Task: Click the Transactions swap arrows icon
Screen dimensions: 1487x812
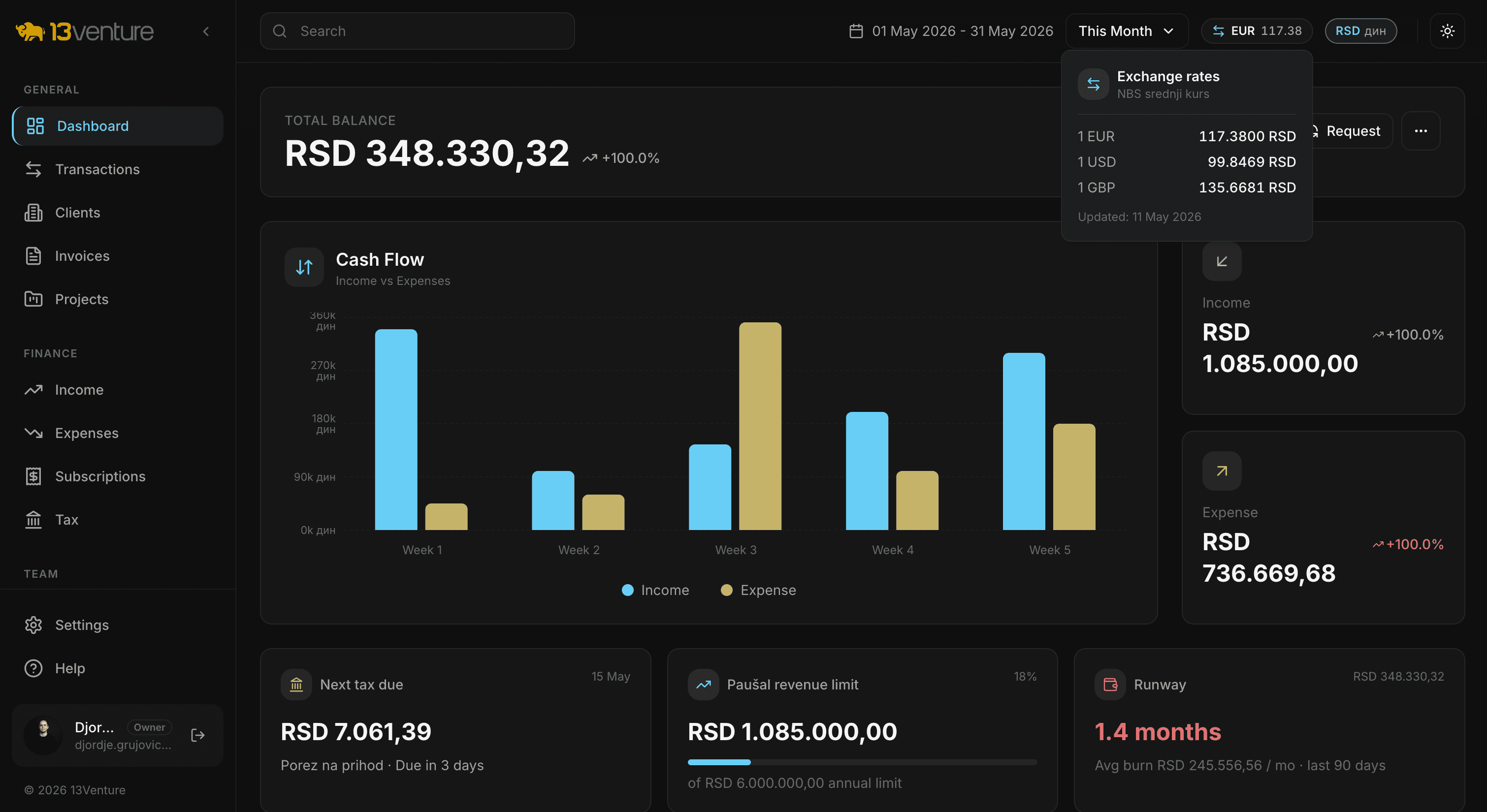Action: [33, 169]
